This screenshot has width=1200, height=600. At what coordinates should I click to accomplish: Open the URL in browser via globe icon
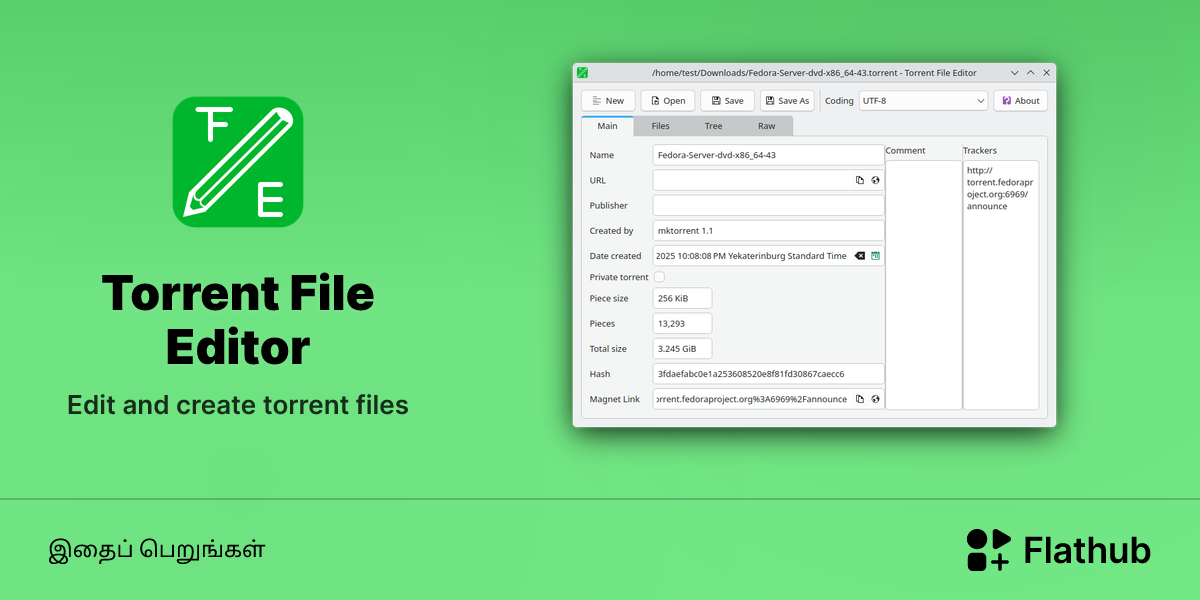[x=875, y=180]
